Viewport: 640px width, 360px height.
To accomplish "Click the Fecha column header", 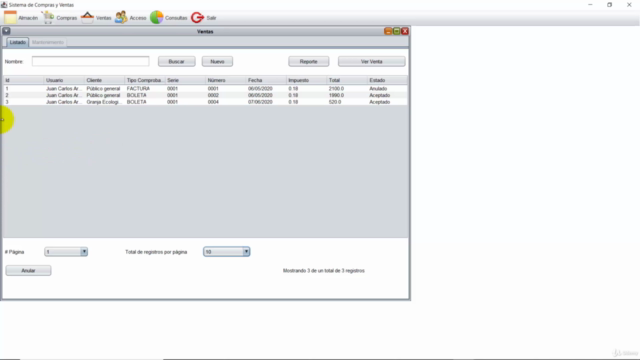I will coord(266,80).
